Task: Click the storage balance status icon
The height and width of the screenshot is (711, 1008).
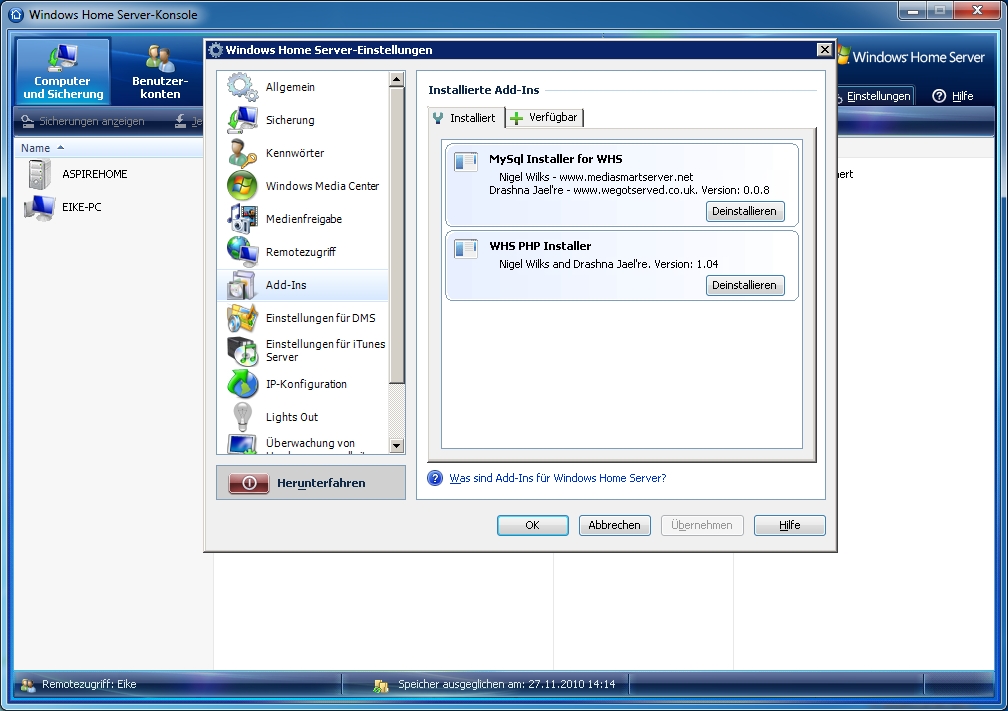Action: point(381,685)
